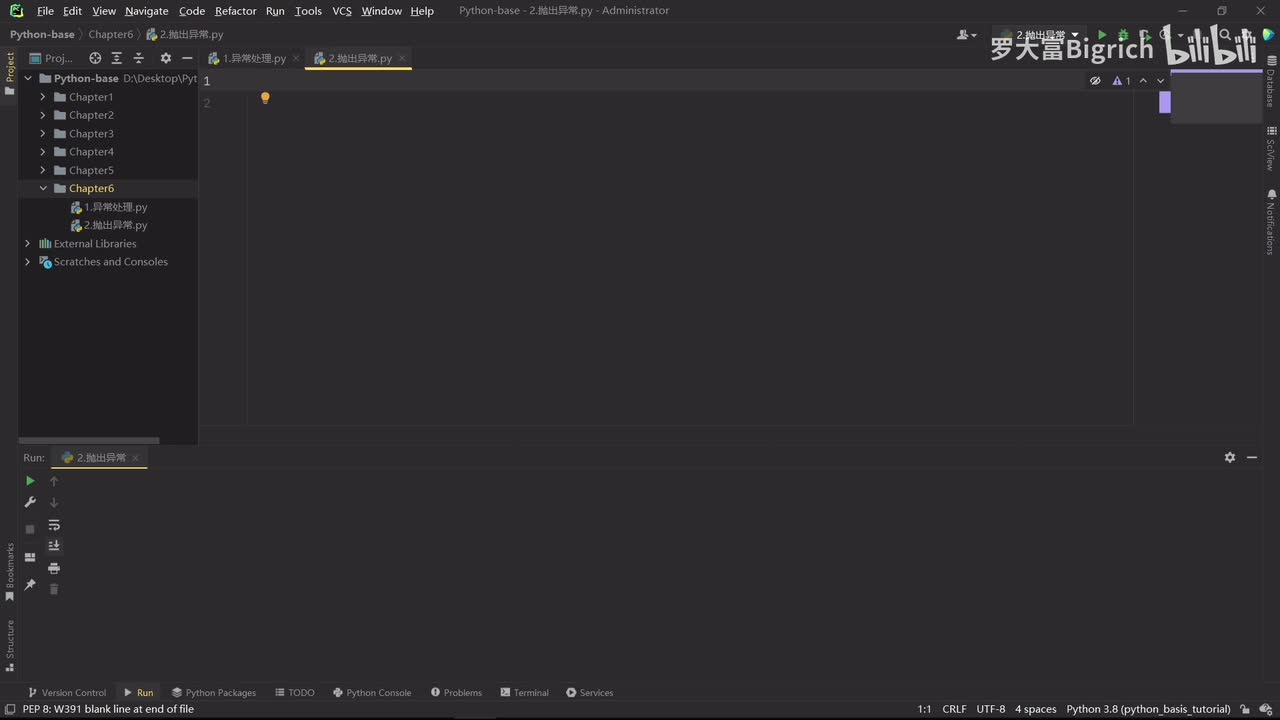This screenshot has height=720, width=1280.
Task: Open the Terminal tool window
Action: point(524,692)
